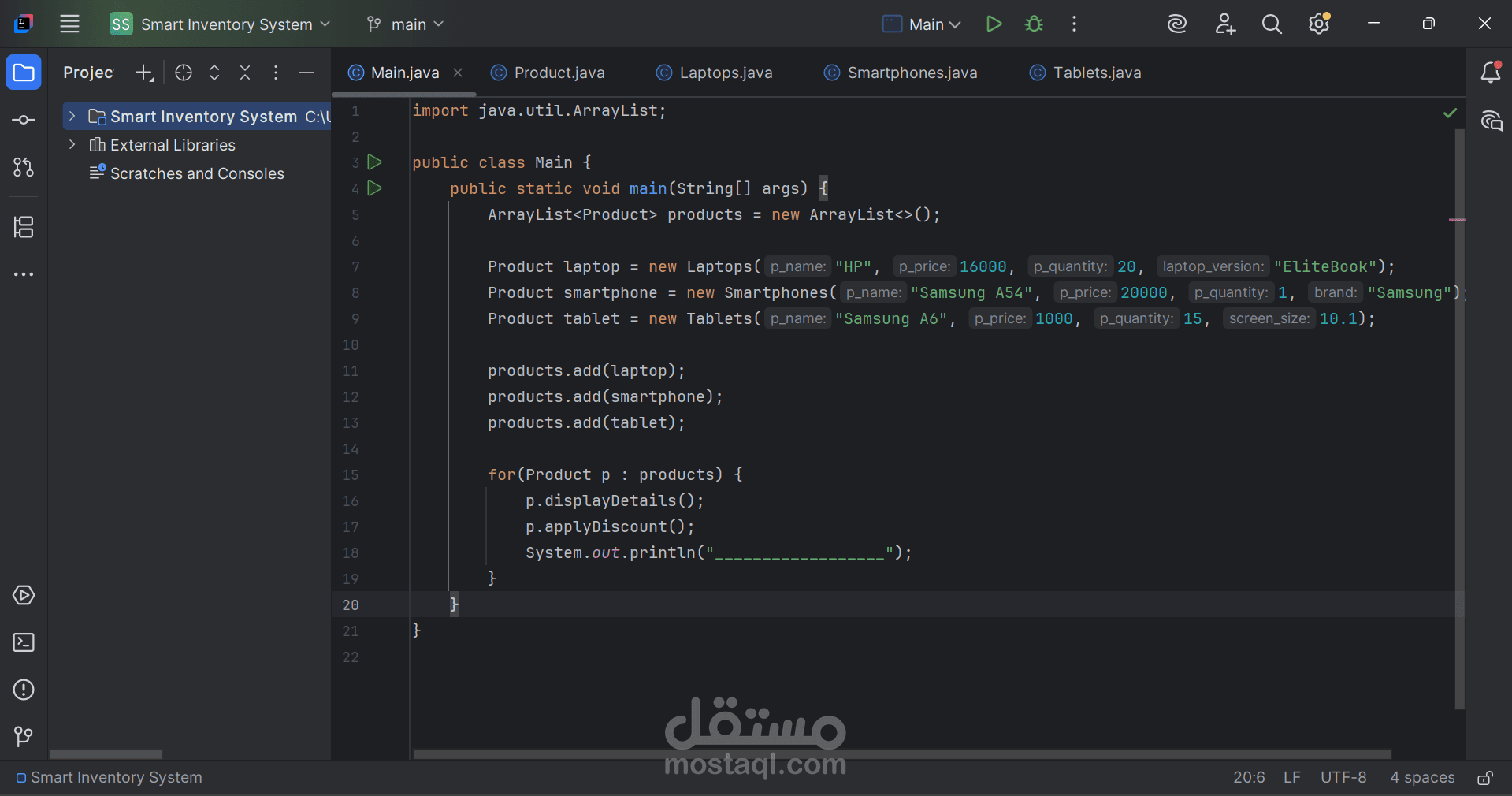The image size is (1512, 796).
Task: Click the screen_size parameter hint
Action: [1269, 318]
